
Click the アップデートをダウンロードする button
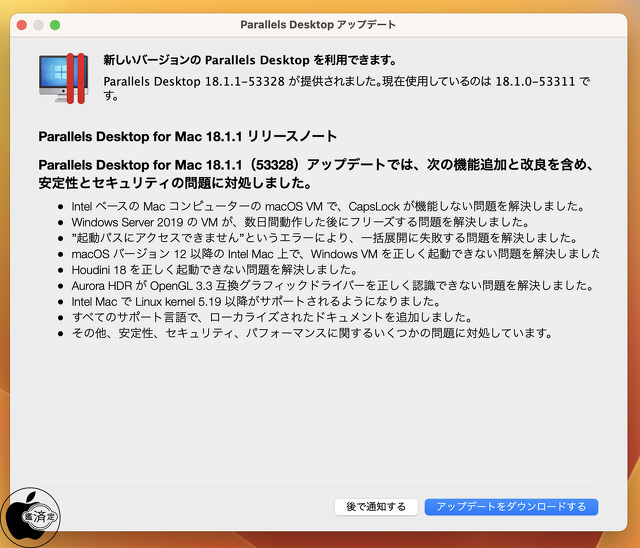tap(511, 507)
